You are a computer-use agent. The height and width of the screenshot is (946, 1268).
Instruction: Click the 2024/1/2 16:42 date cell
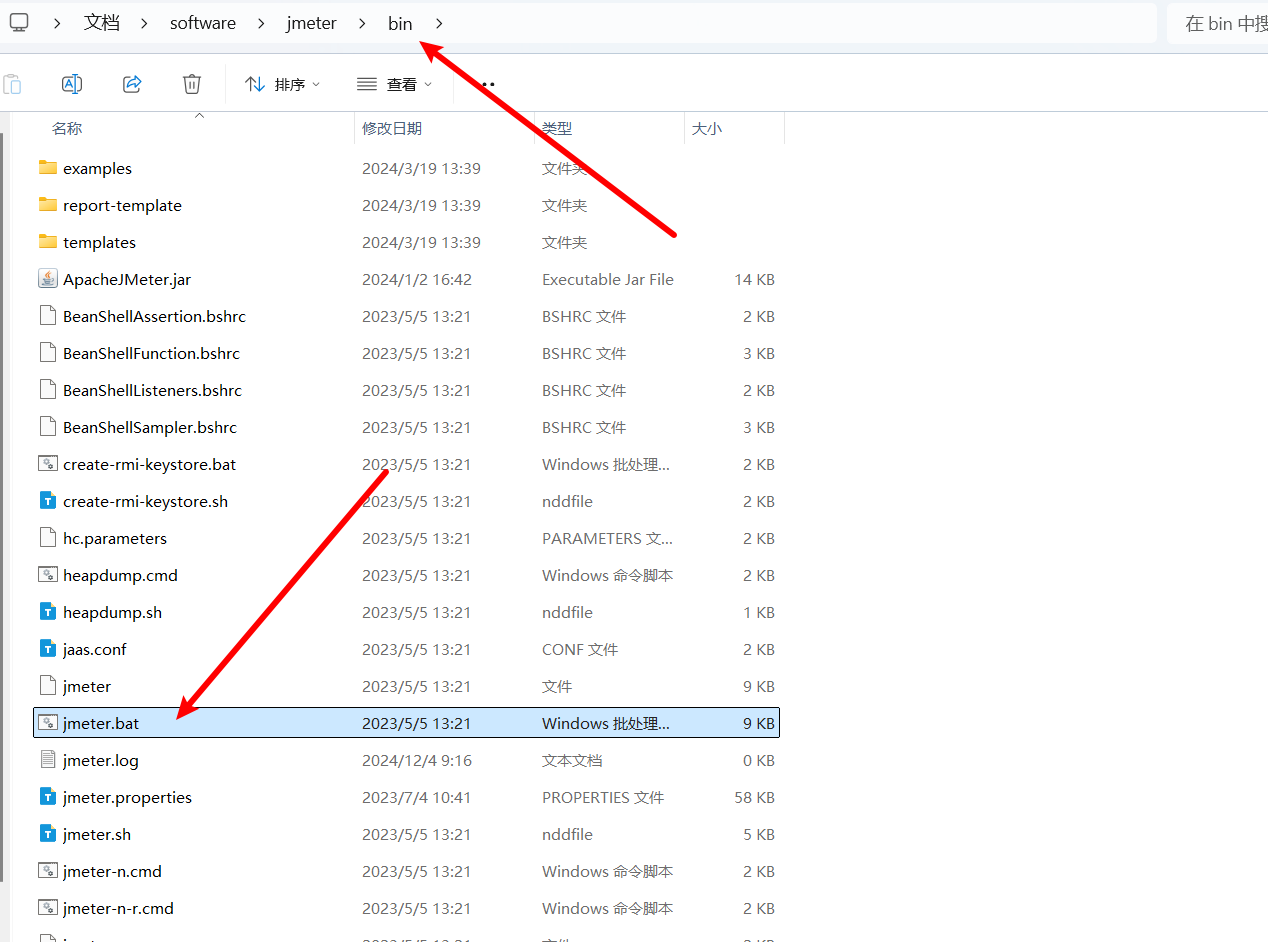coord(416,279)
